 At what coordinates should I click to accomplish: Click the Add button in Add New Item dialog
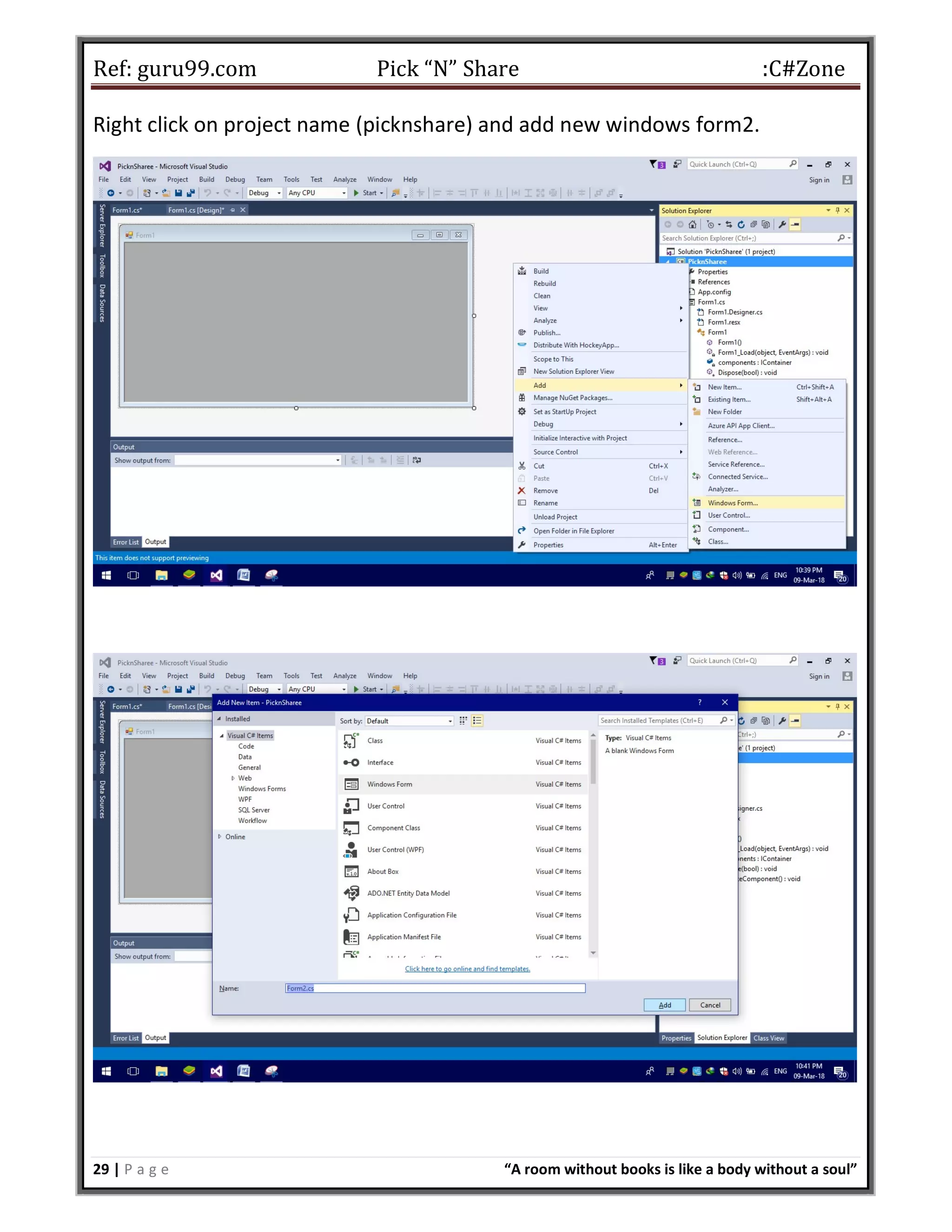coord(665,1005)
